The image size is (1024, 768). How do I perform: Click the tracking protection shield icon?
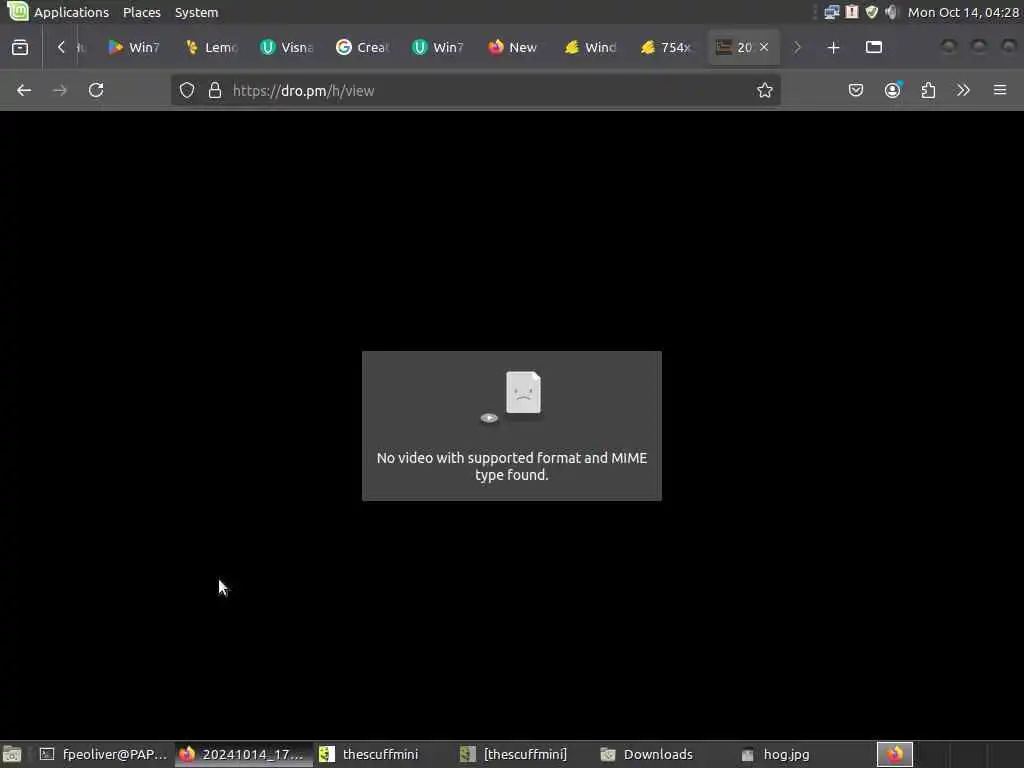(187, 90)
